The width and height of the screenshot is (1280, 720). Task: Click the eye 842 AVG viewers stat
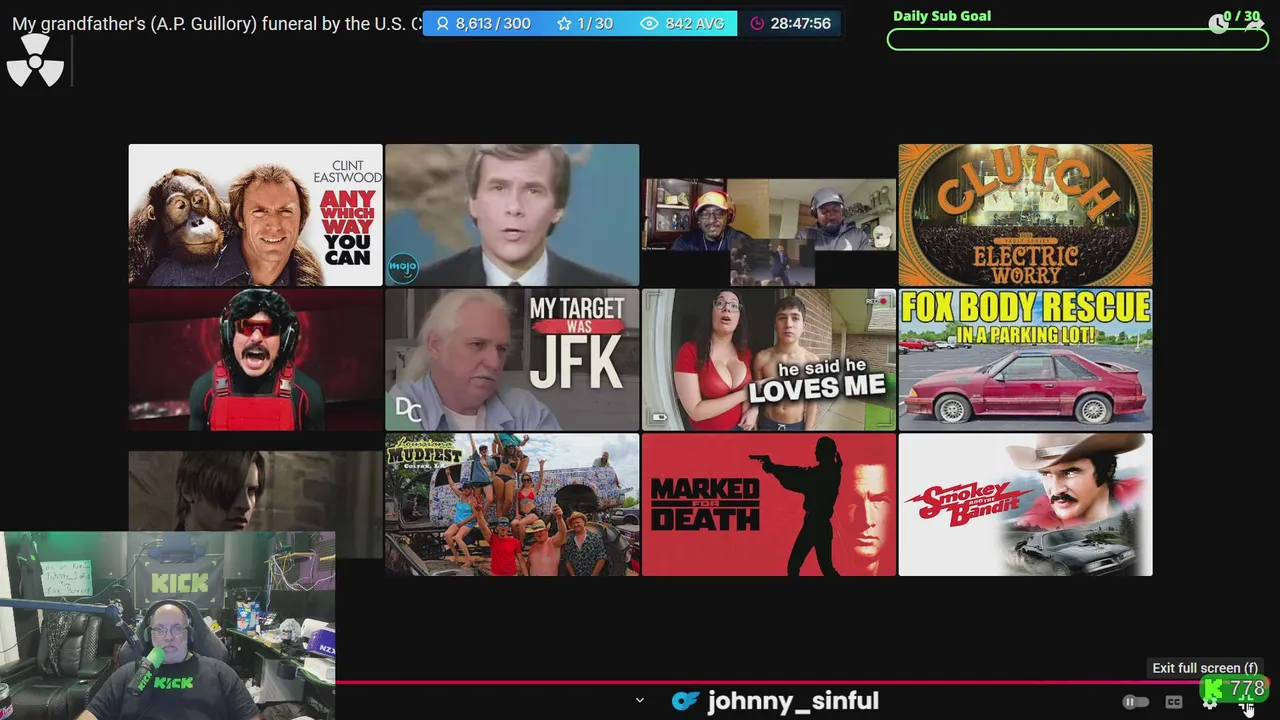pyautogui.click(x=683, y=23)
